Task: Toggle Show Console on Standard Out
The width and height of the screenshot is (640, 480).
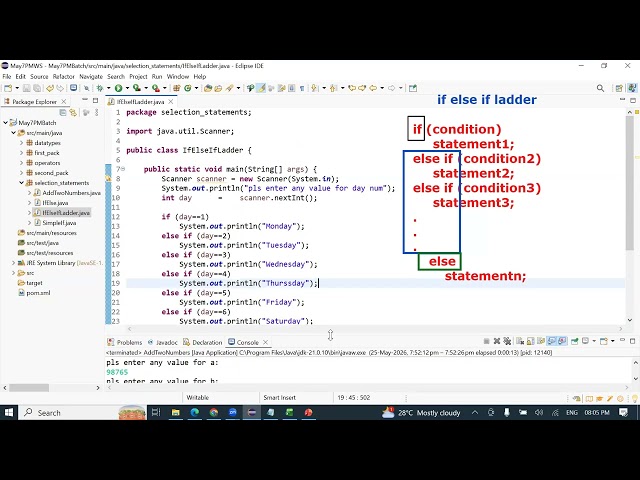Action: pyautogui.click(x=551, y=341)
